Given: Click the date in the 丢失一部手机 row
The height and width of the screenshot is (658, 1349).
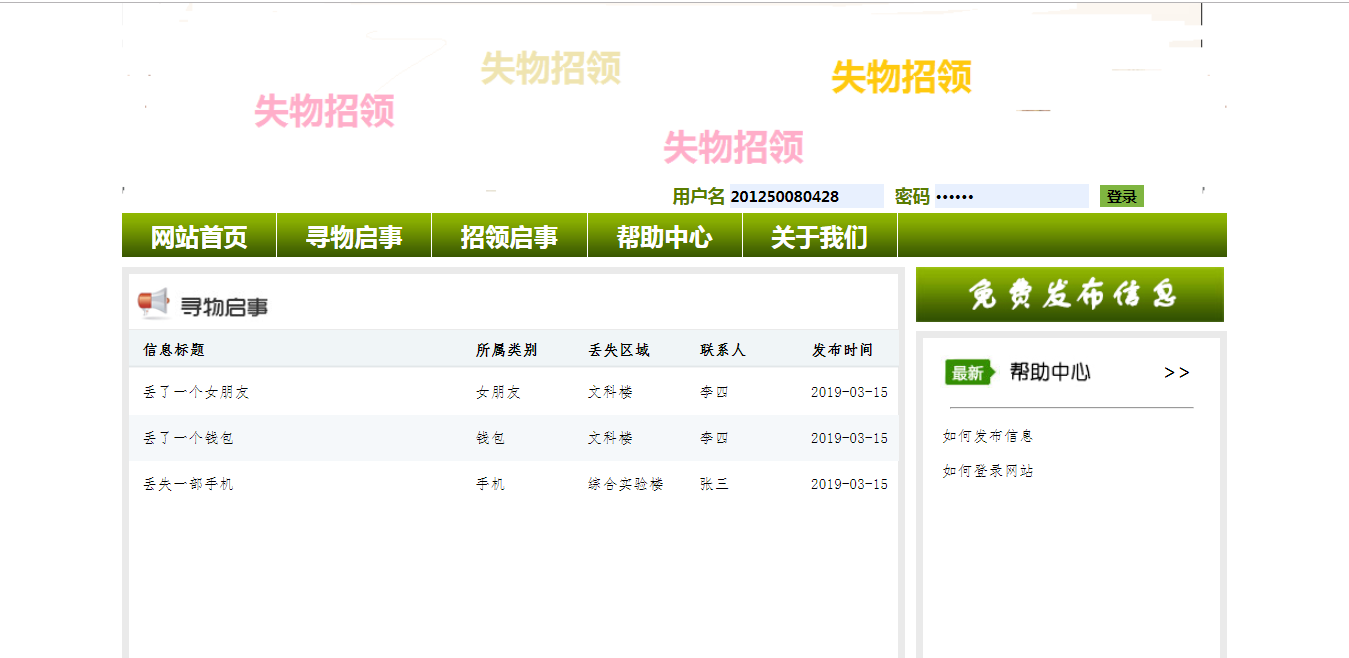Looking at the screenshot, I should pyautogui.click(x=849, y=484).
